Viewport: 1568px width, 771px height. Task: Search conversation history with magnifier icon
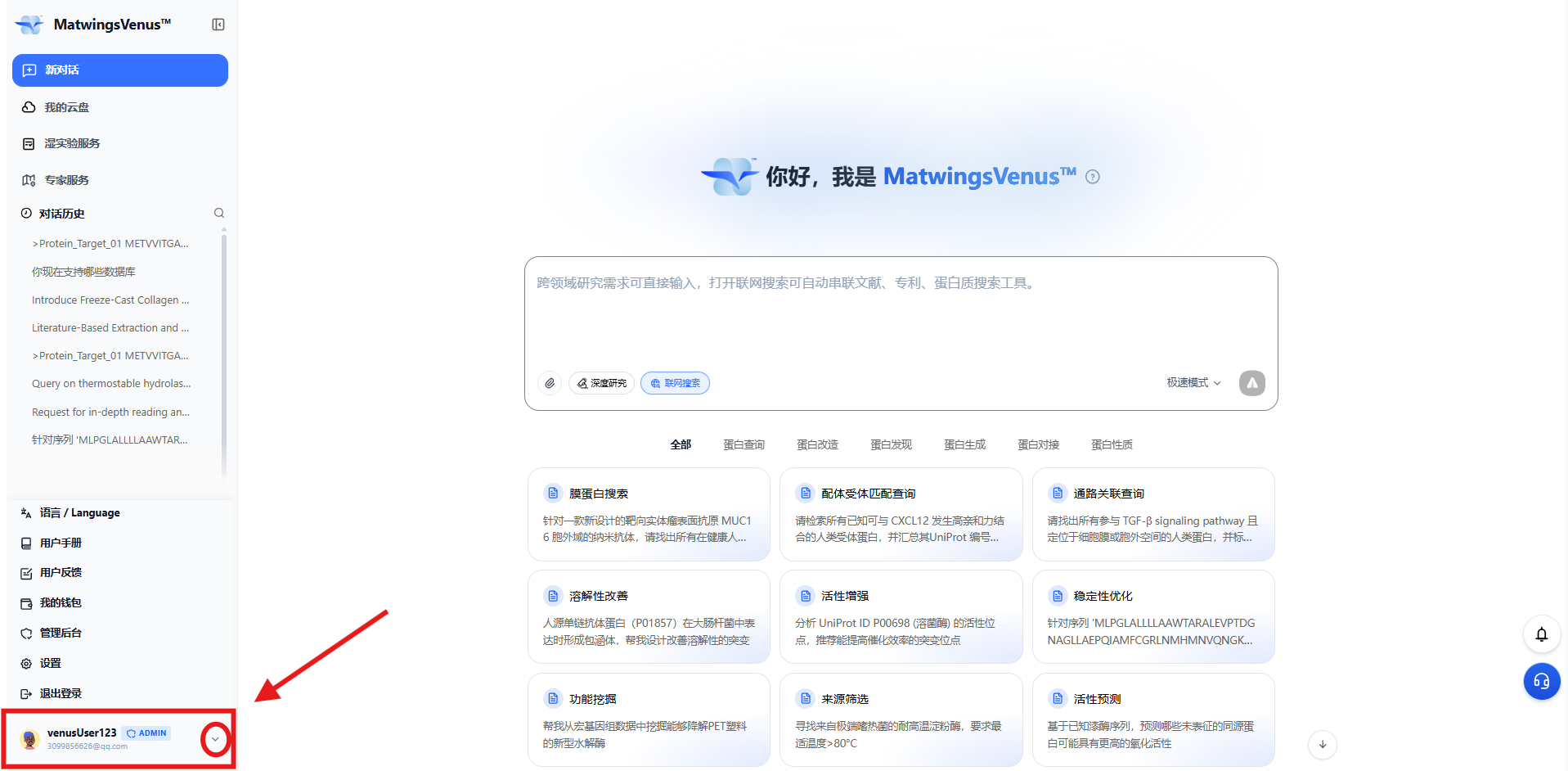[x=219, y=213]
